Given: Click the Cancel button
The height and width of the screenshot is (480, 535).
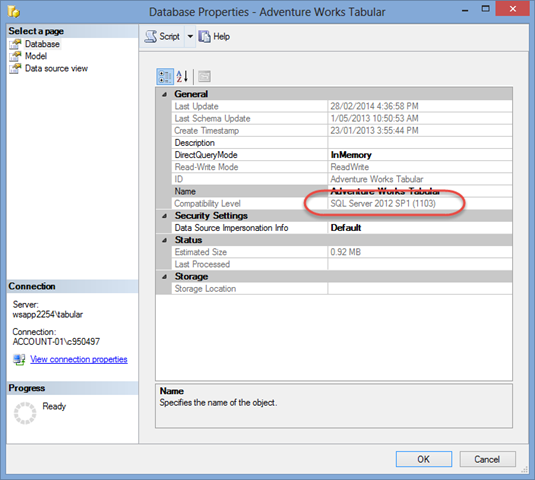Looking at the screenshot, I should point(487,459).
